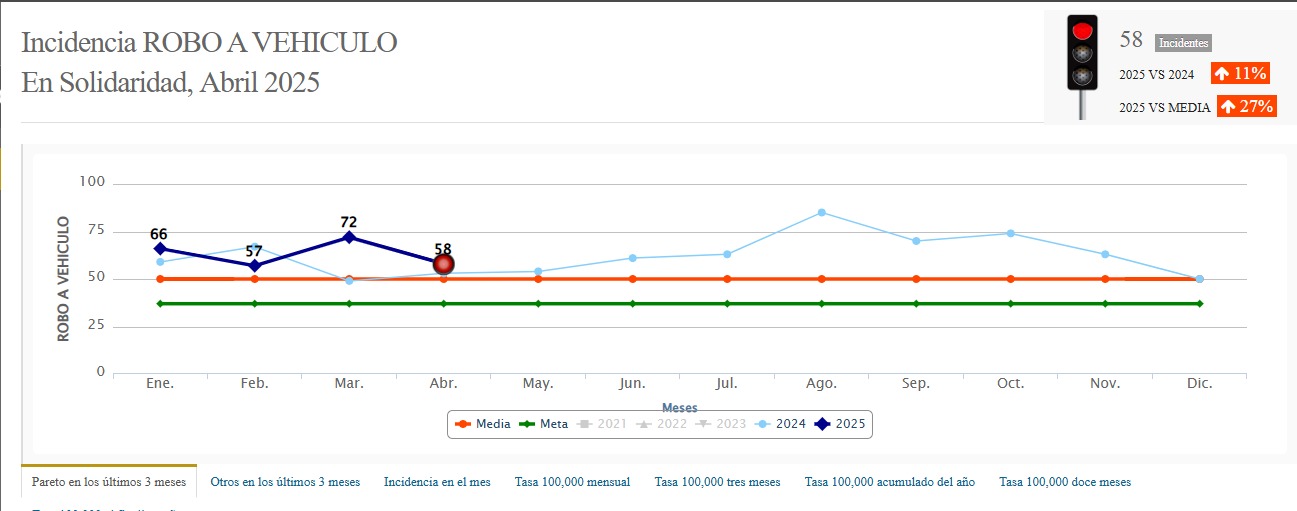Screen dimensions: 1297x511
Task: Toggle the Meta series in legend
Action: click(x=543, y=424)
